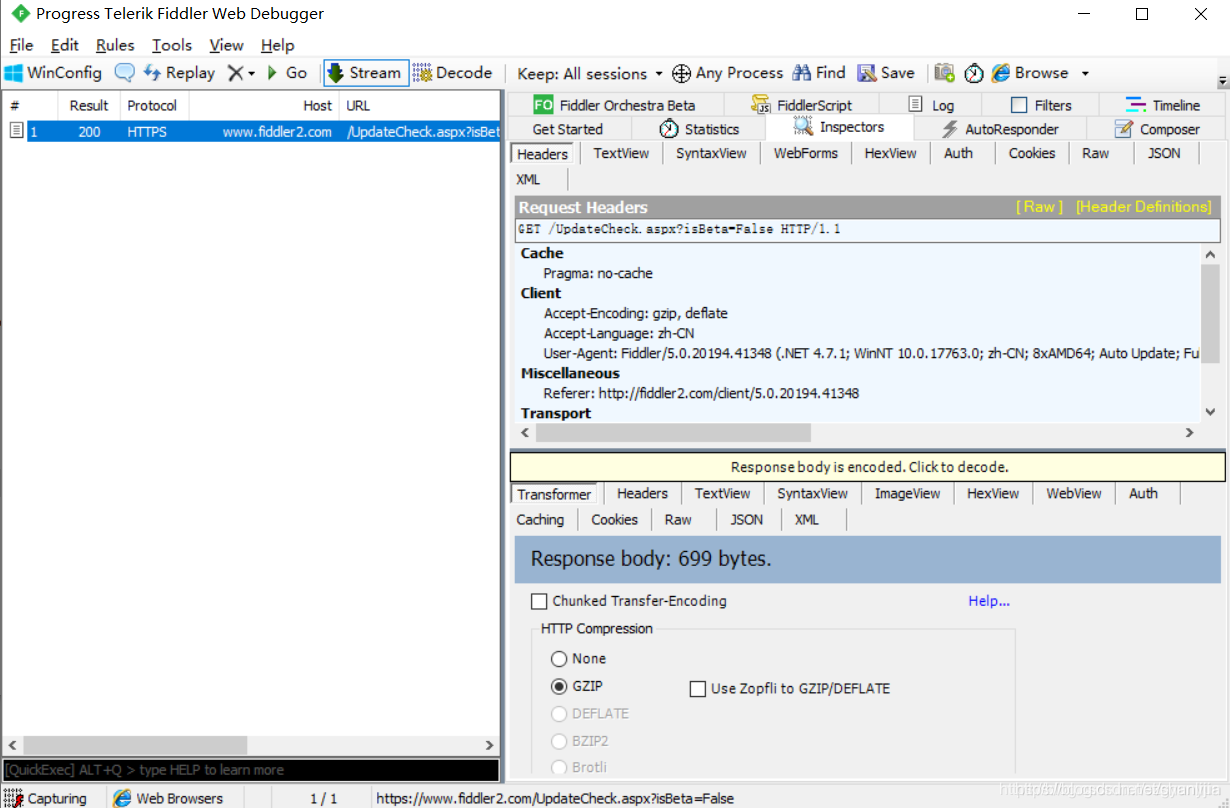The width and height of the screenshot is (1230, 808).
Task: Click the request headers horizontal scrollbar
Action: [673, 433]
